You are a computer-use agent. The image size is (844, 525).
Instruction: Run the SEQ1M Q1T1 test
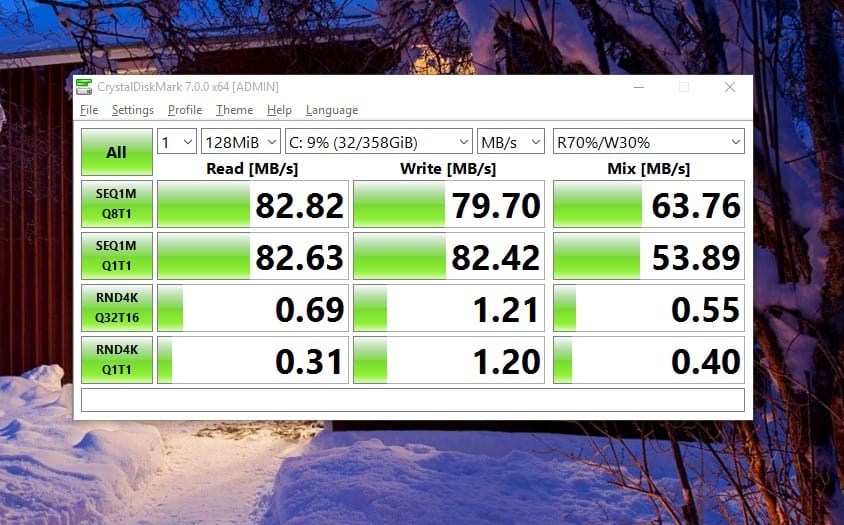[117, 256]
